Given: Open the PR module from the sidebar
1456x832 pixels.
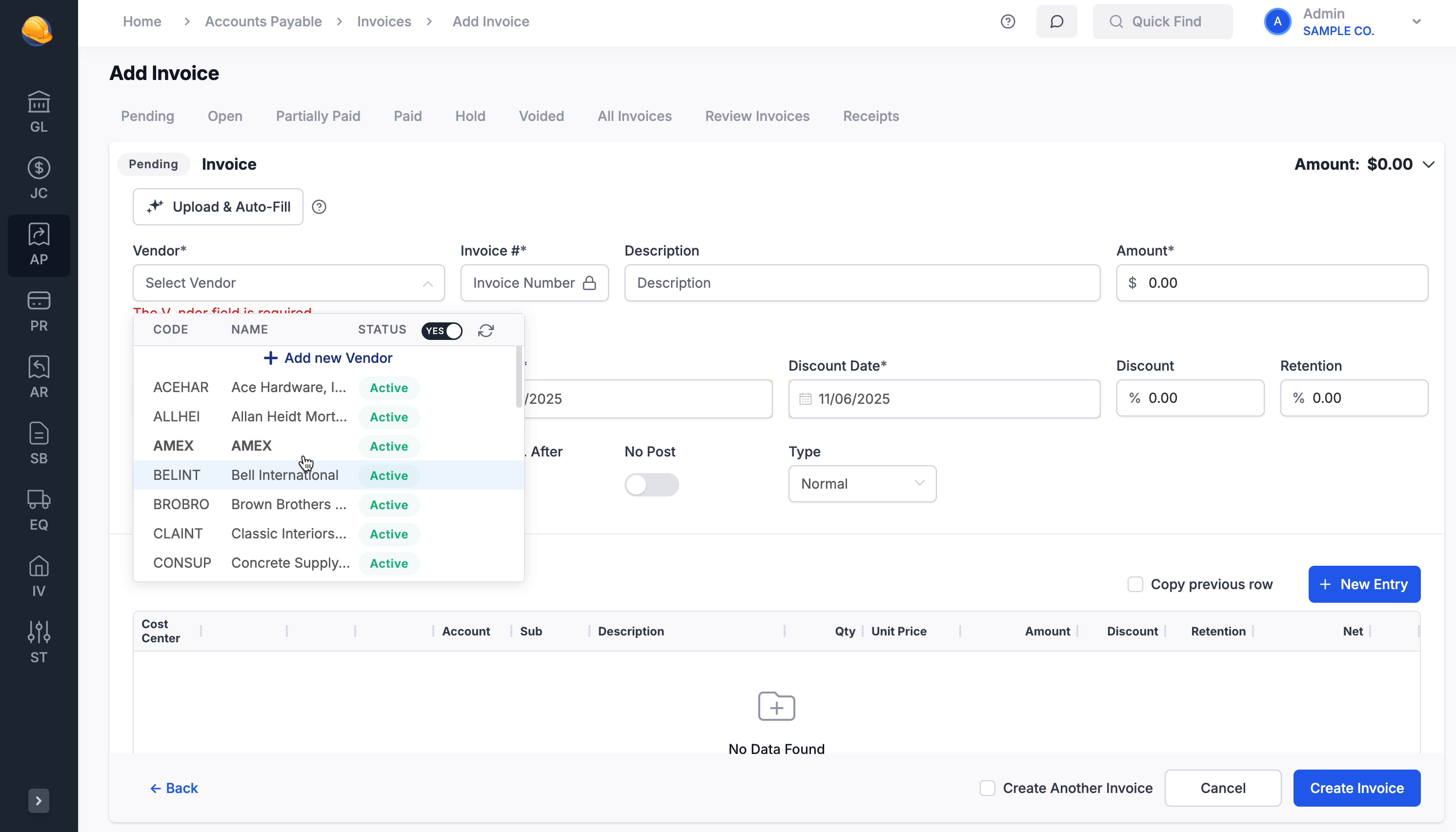Looking at the screenshot, I should (x=38, y=310).
